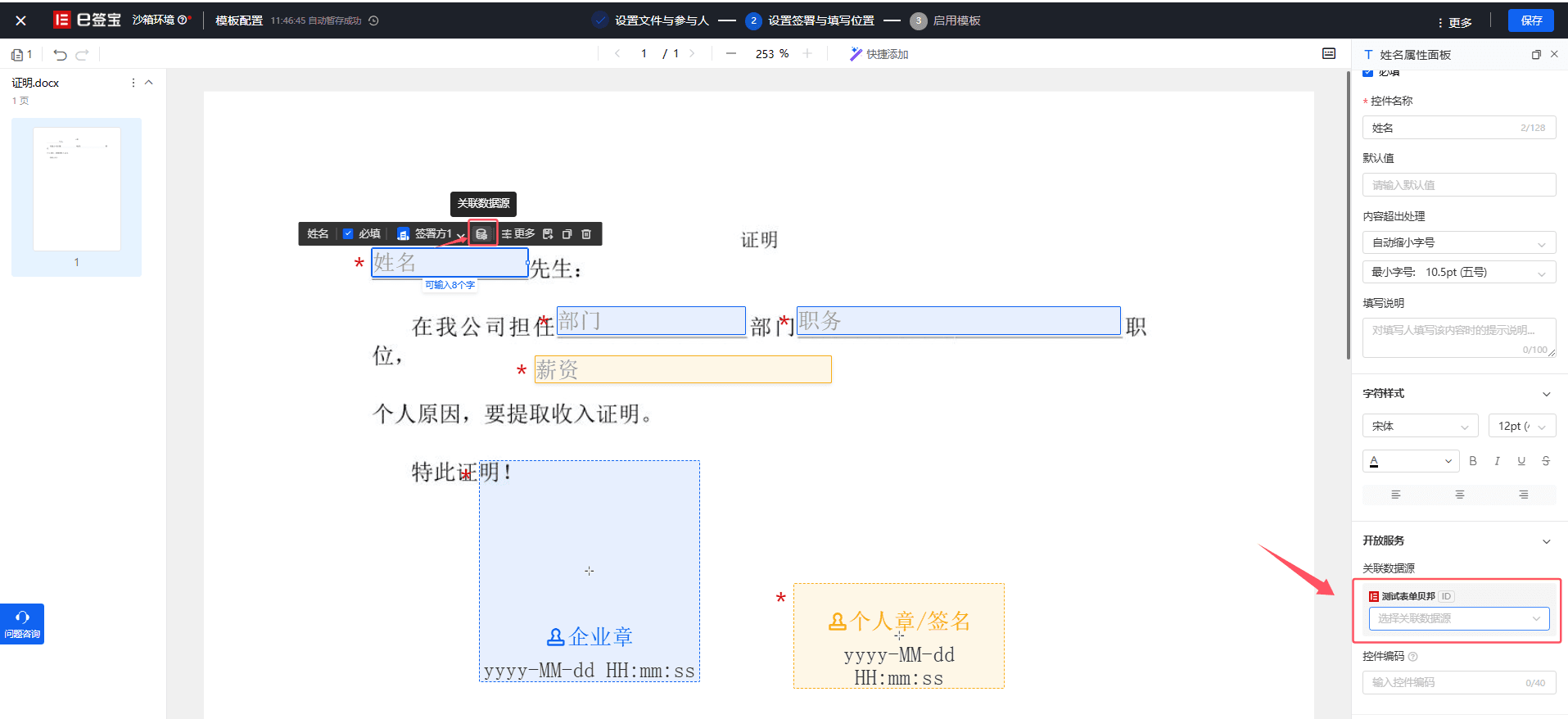
Task: Open the sandbox environment help icon
Action: (182, 20)
